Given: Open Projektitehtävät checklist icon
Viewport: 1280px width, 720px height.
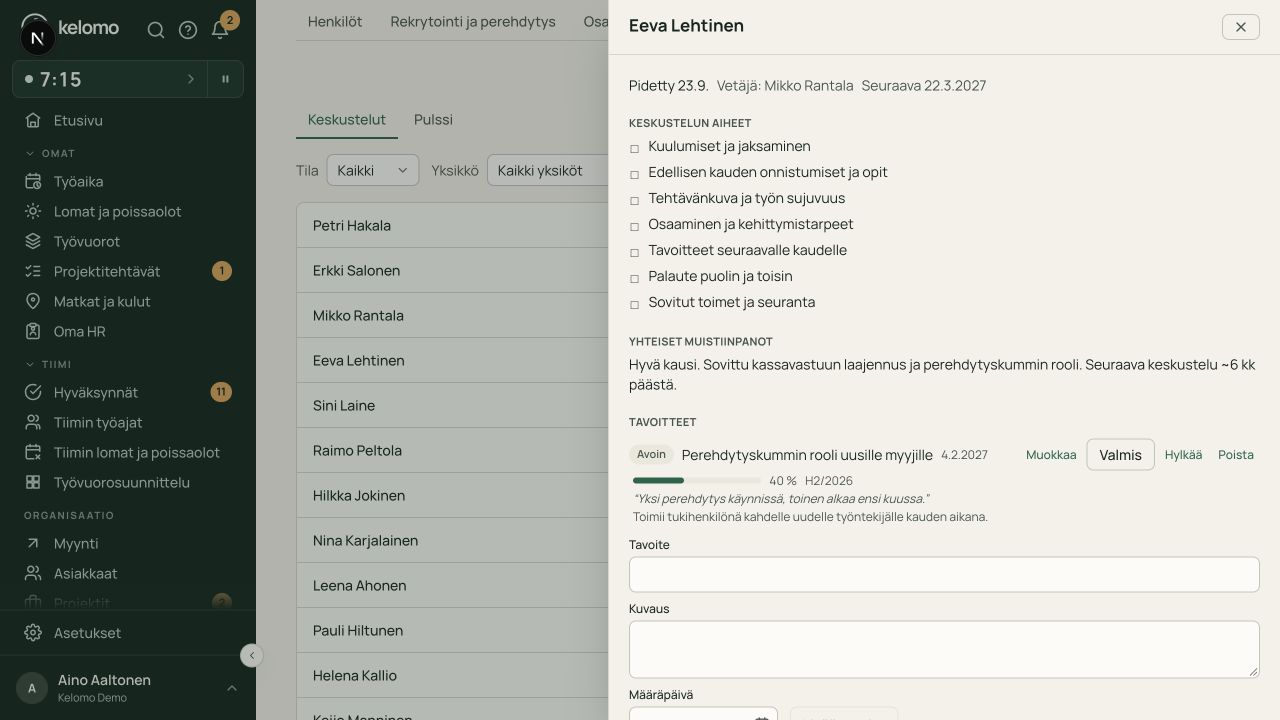Looking at the screenshot, I should click(x=33, y=271).
